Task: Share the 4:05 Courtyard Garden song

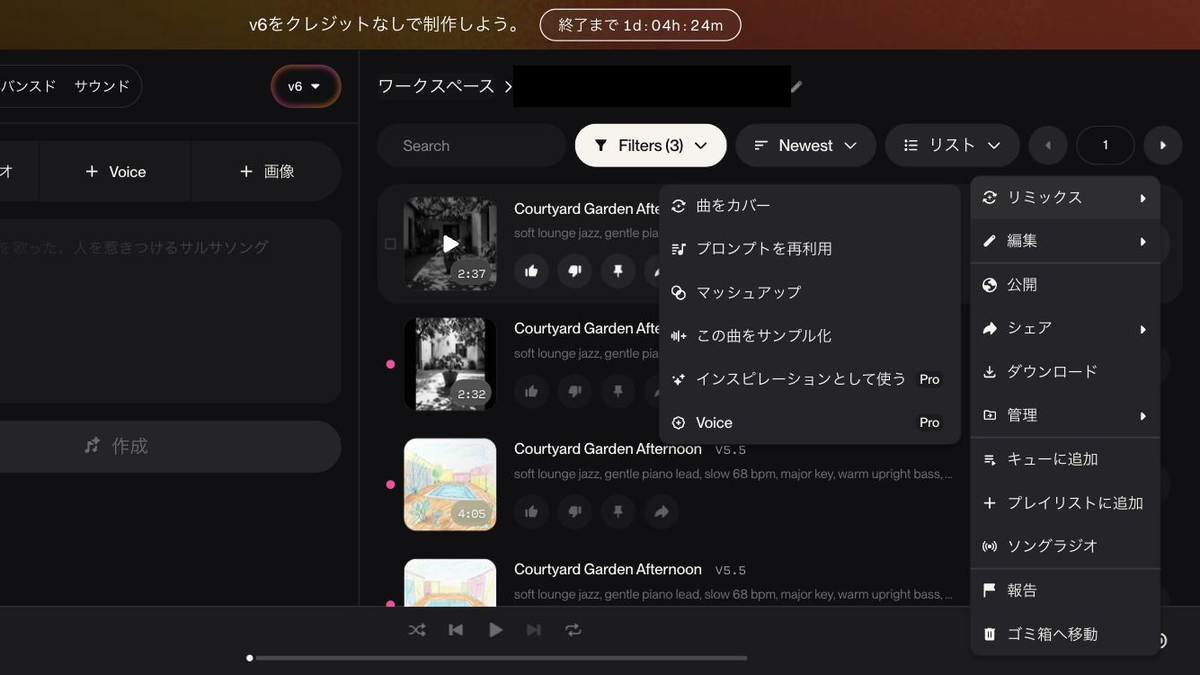Action: (661, 512)
